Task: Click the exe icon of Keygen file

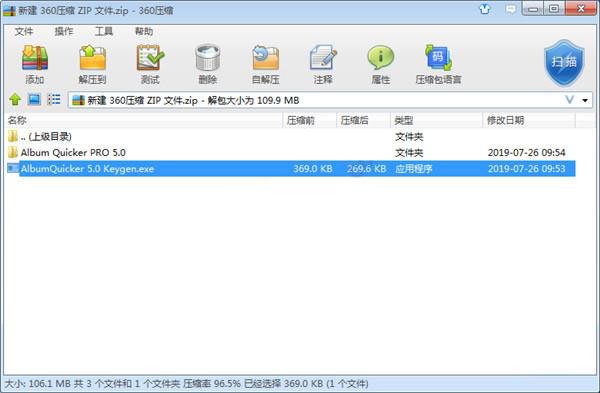Action: (x=13, y=168)
